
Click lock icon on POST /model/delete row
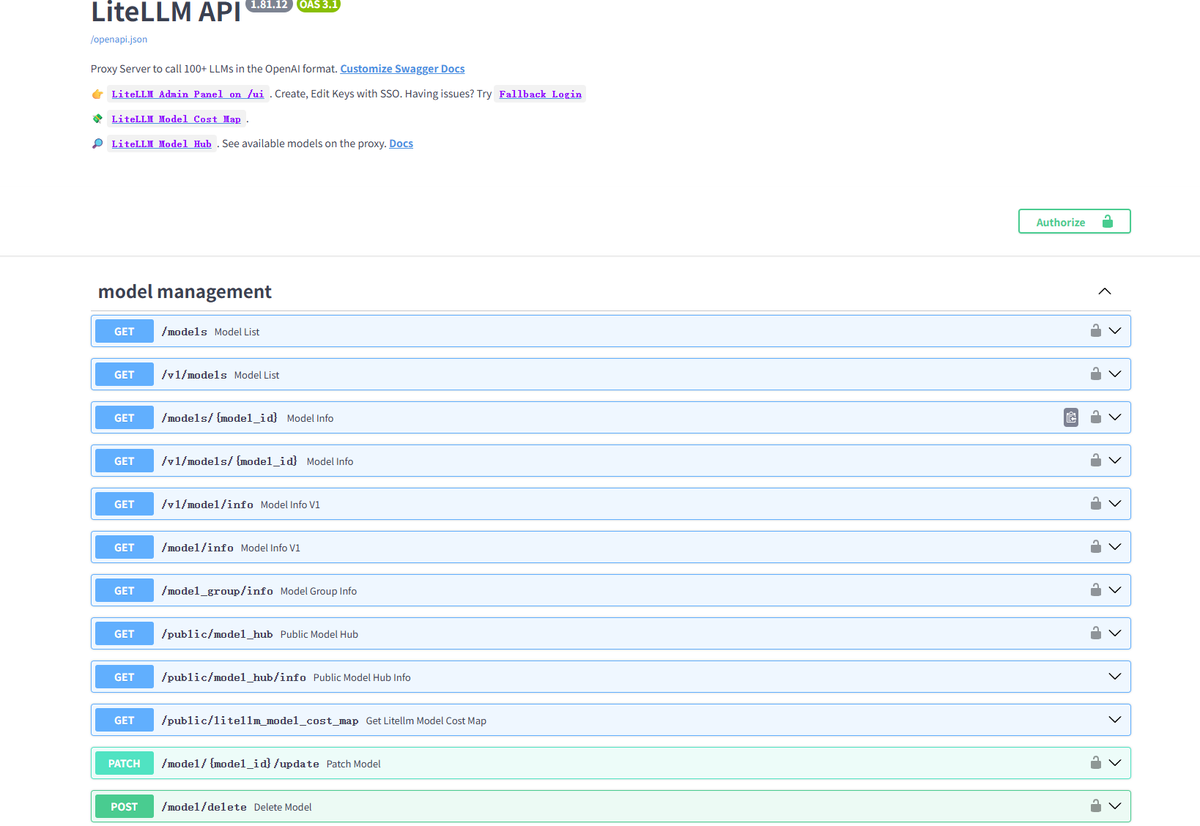coord(1096,806)
